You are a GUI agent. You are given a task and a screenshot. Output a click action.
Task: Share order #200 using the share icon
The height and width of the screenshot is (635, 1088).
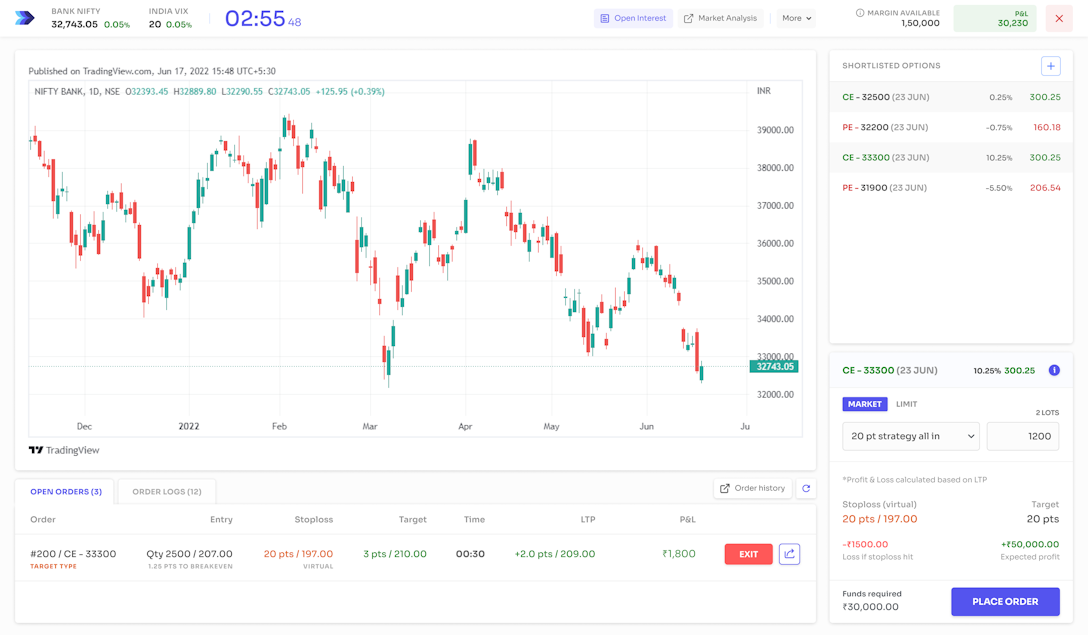[789, 554]
